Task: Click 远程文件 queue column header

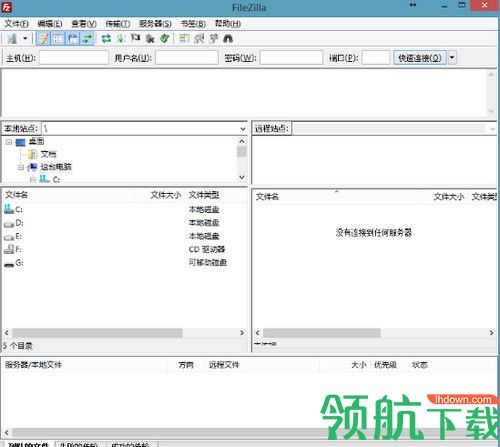Action: [x=261, y=365]
